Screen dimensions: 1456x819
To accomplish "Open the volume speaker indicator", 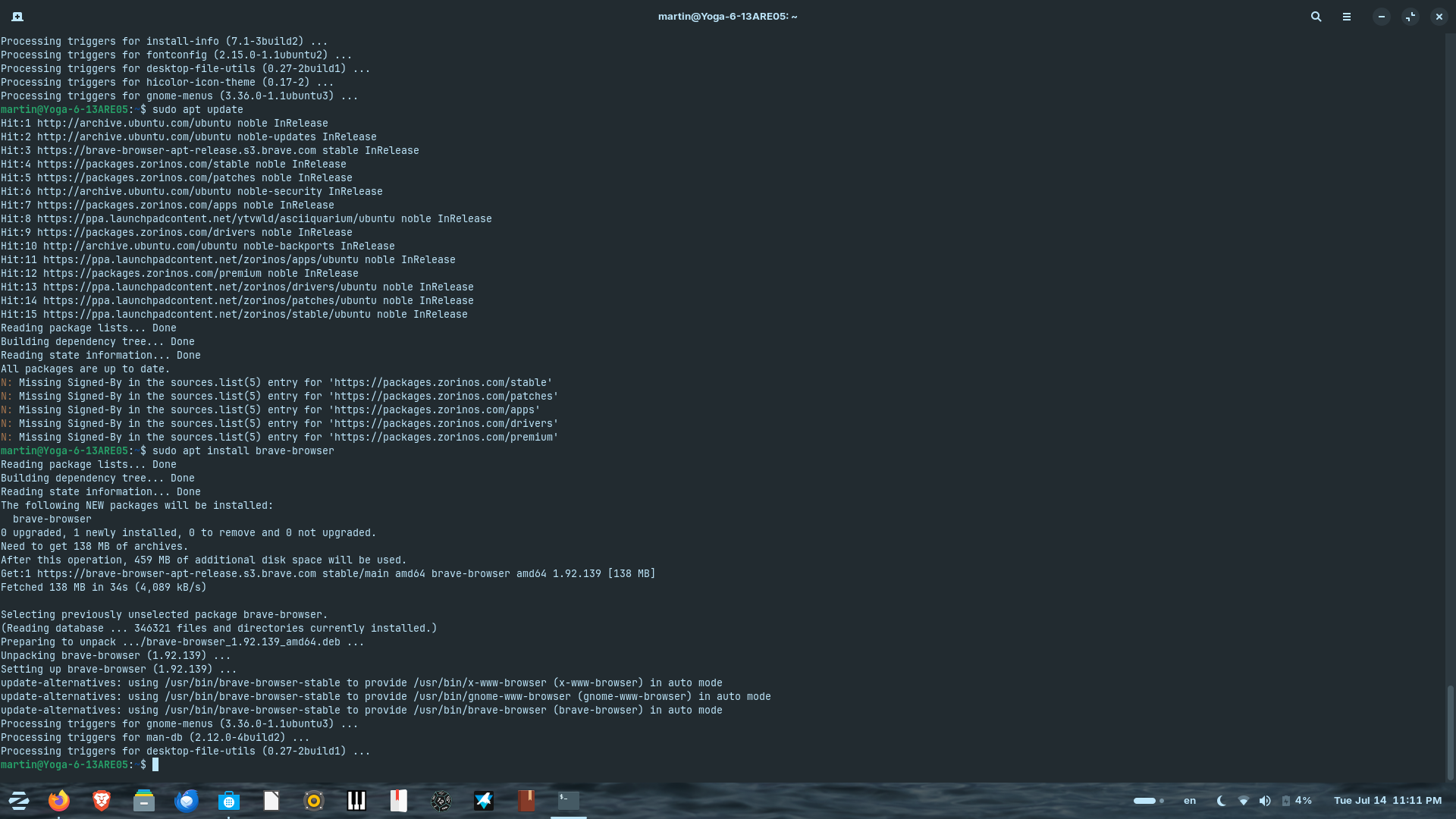I will (1265, 801).
